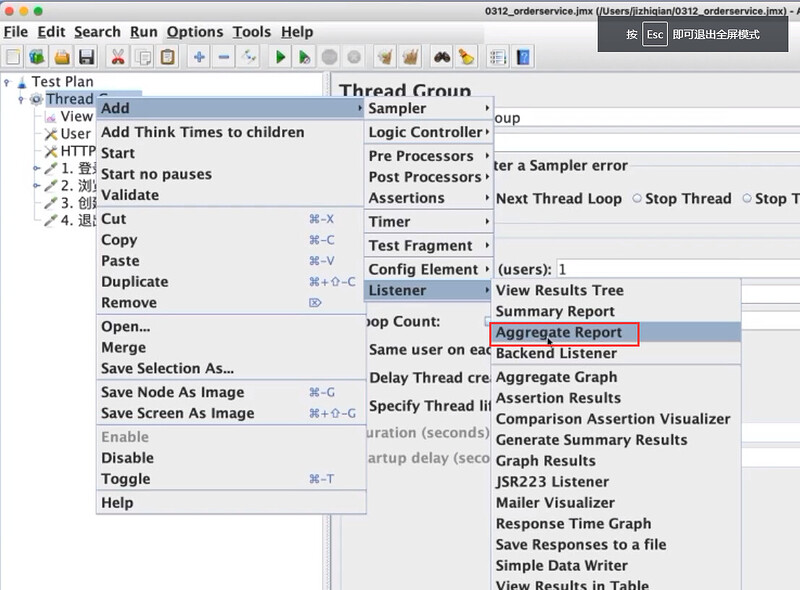This screenshot has height=590, width=800.
Task: Click the Clear broom toolbar icon
Action: click(385, 57)
